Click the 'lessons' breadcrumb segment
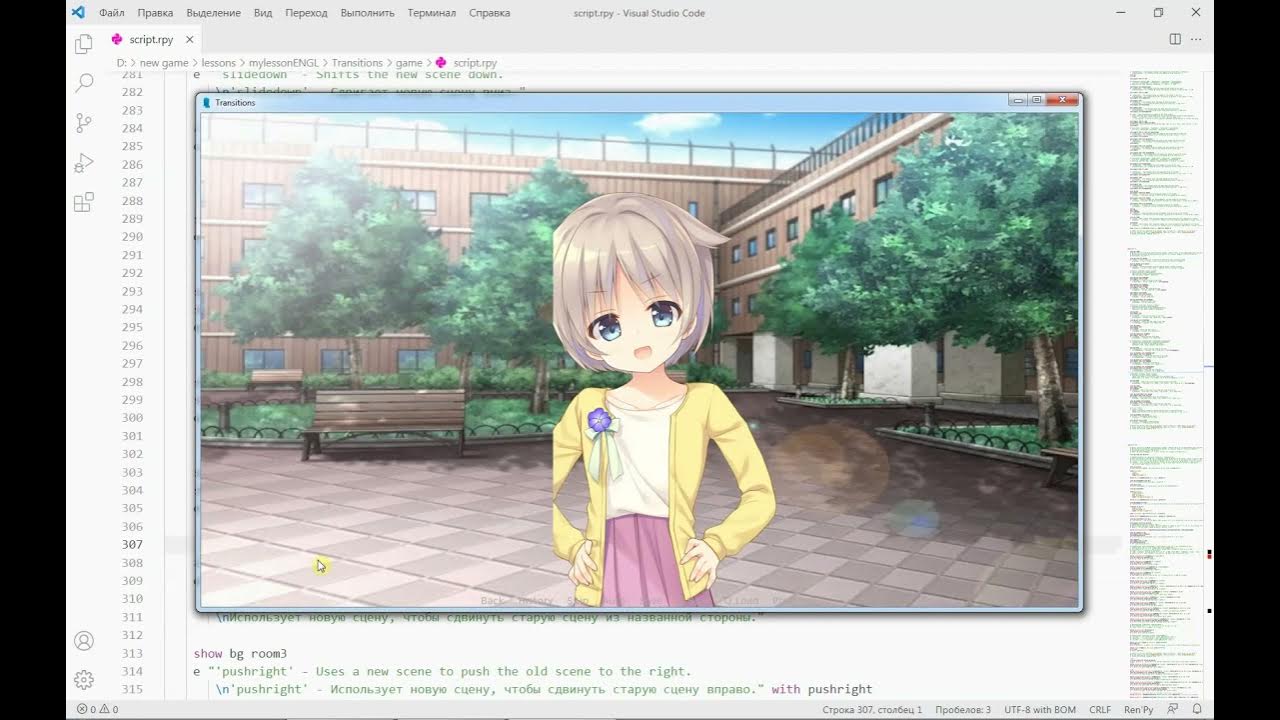The image size is (1280, 720). 219,63
